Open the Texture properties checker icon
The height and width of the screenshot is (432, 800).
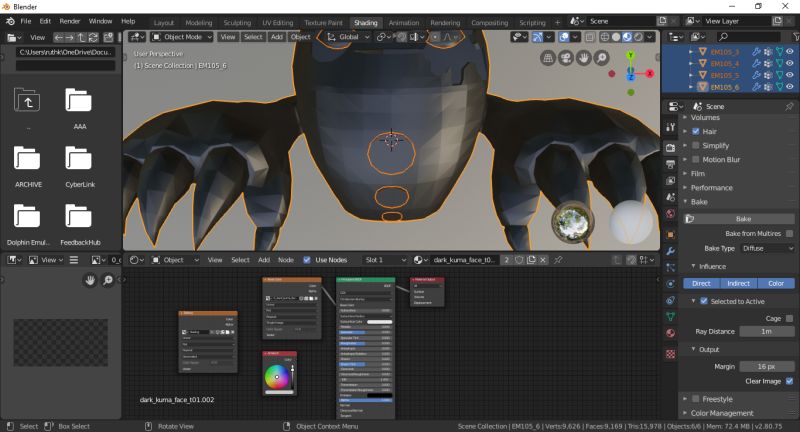pos(670,353)
